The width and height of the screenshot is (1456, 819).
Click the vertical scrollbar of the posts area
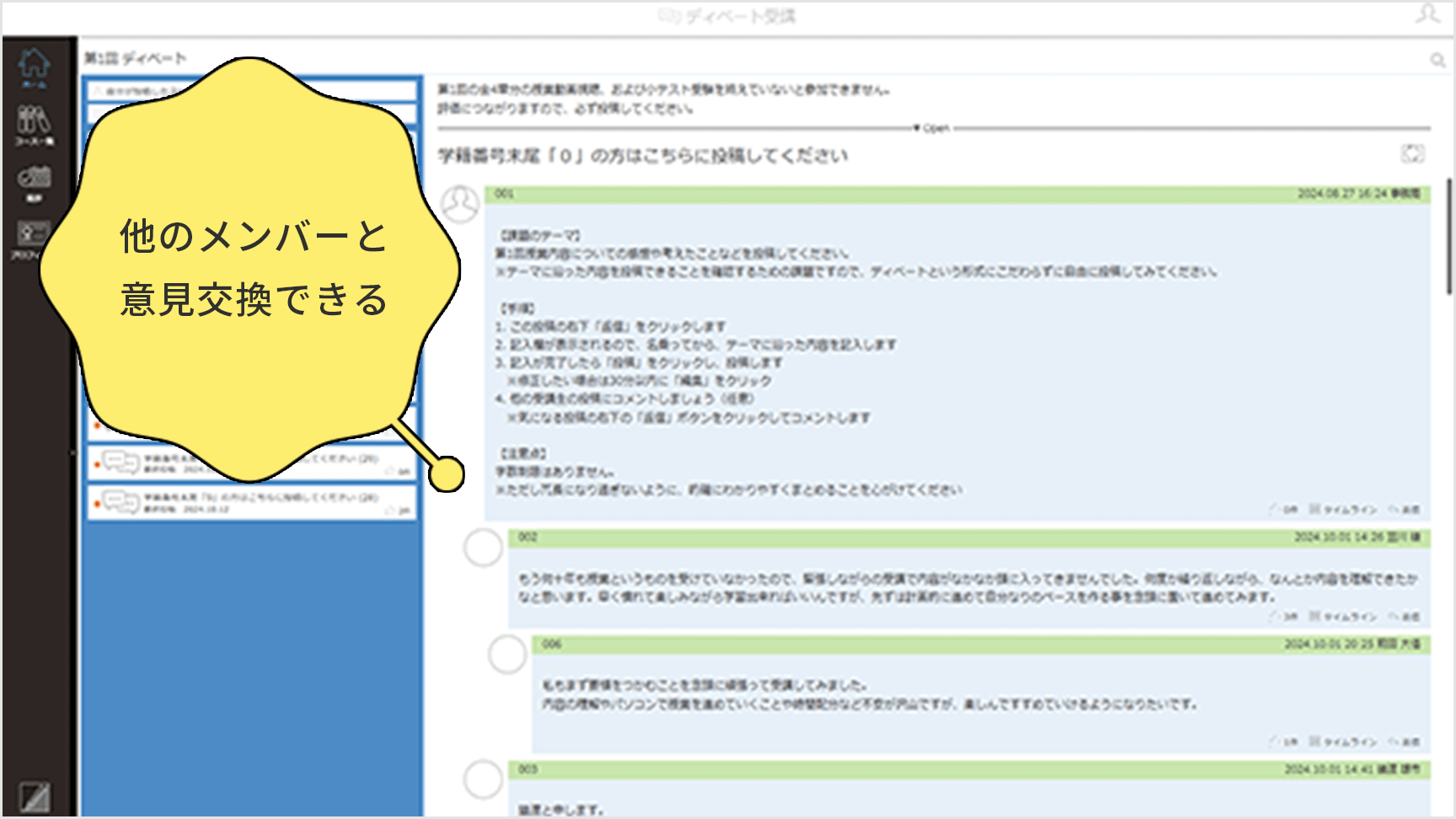click(1449, 236)
